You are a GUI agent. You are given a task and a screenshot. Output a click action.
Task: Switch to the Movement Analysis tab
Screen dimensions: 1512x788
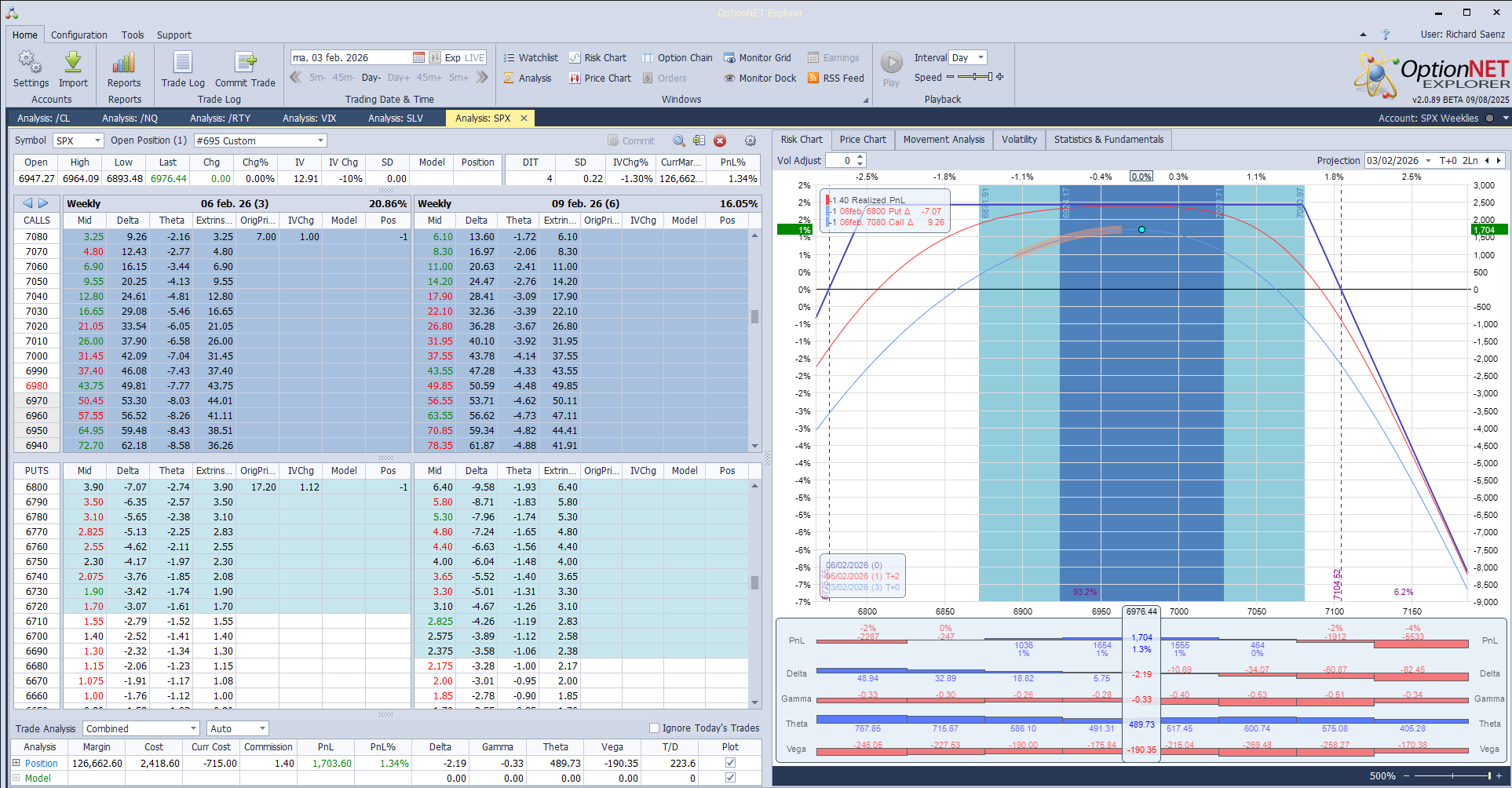(x=943, y=140)
